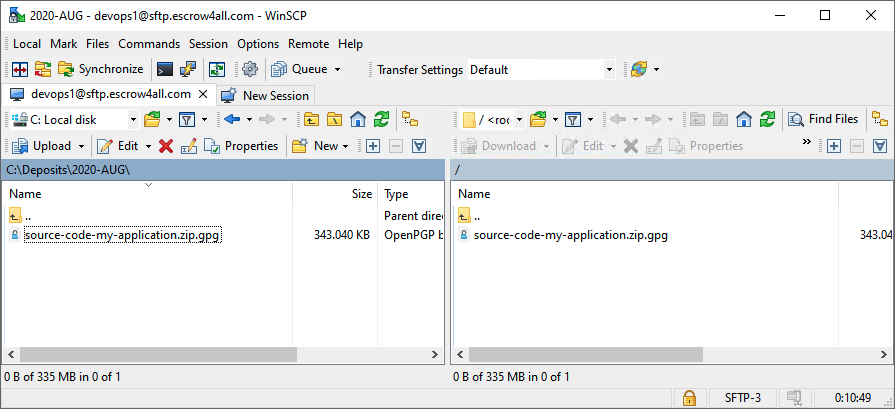Click remote panel open directory folder icon

(538, 119)
